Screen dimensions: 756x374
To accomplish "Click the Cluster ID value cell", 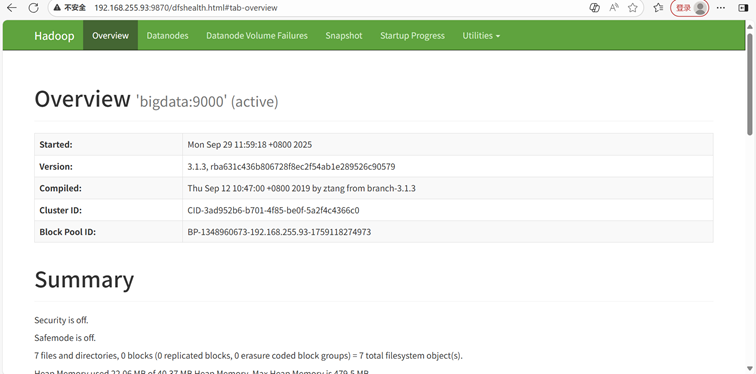I will (x=447, y=210).
